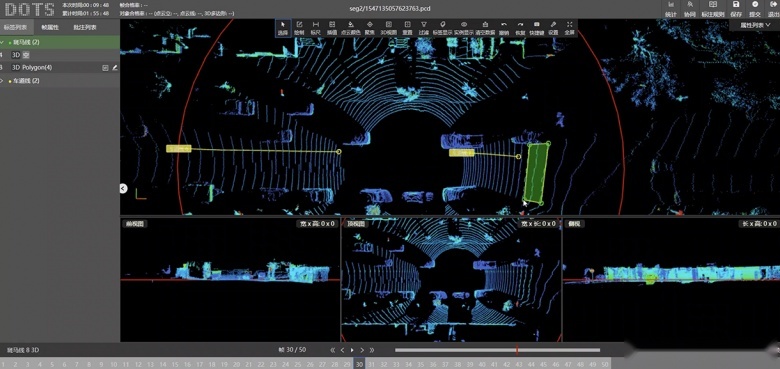Toggle 标签显示 label display
The width and height of the screenshot is (780, 369).
click(x=442, y=27)
